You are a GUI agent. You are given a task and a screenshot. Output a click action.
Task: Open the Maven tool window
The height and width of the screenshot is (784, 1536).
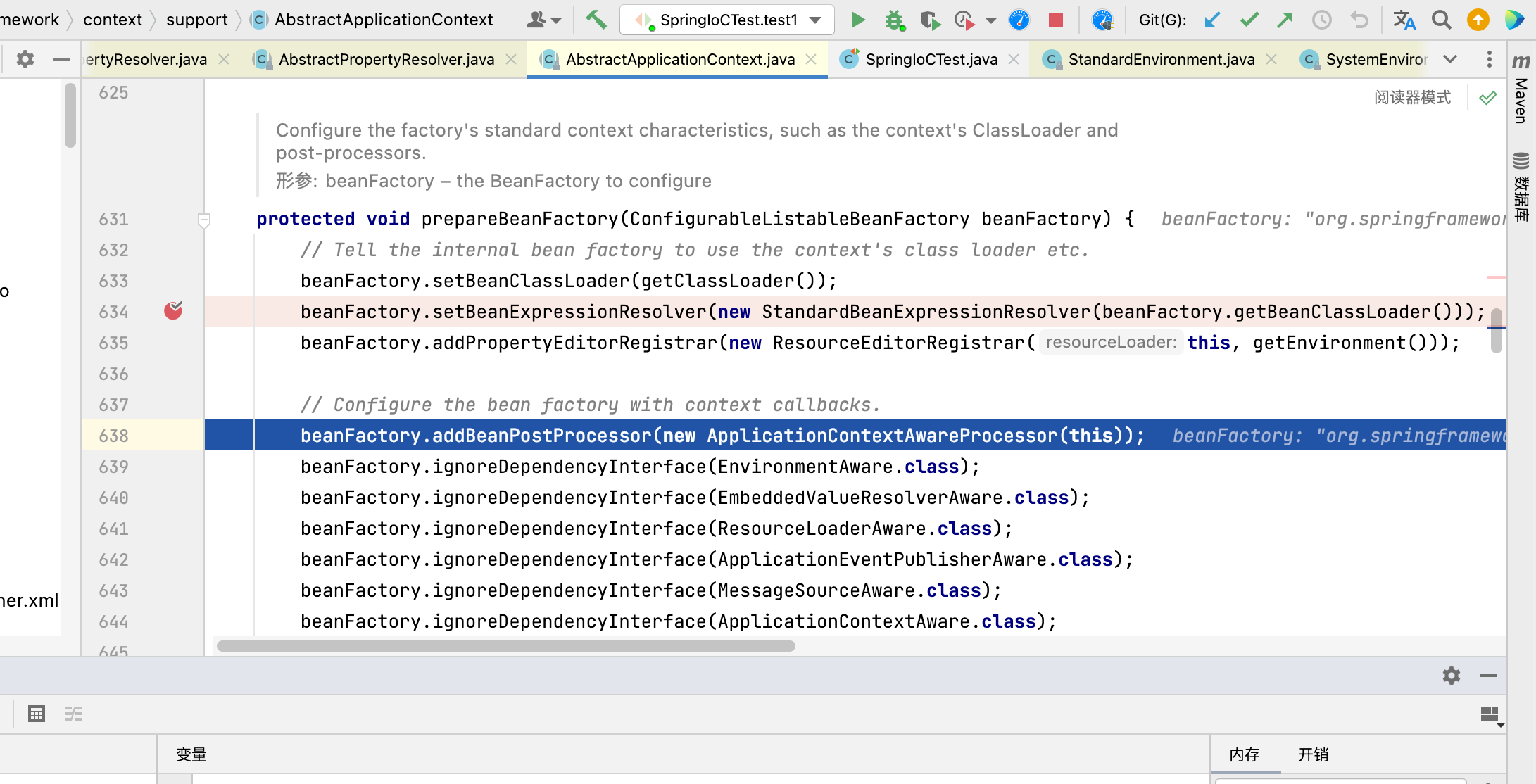[1521, 90]
